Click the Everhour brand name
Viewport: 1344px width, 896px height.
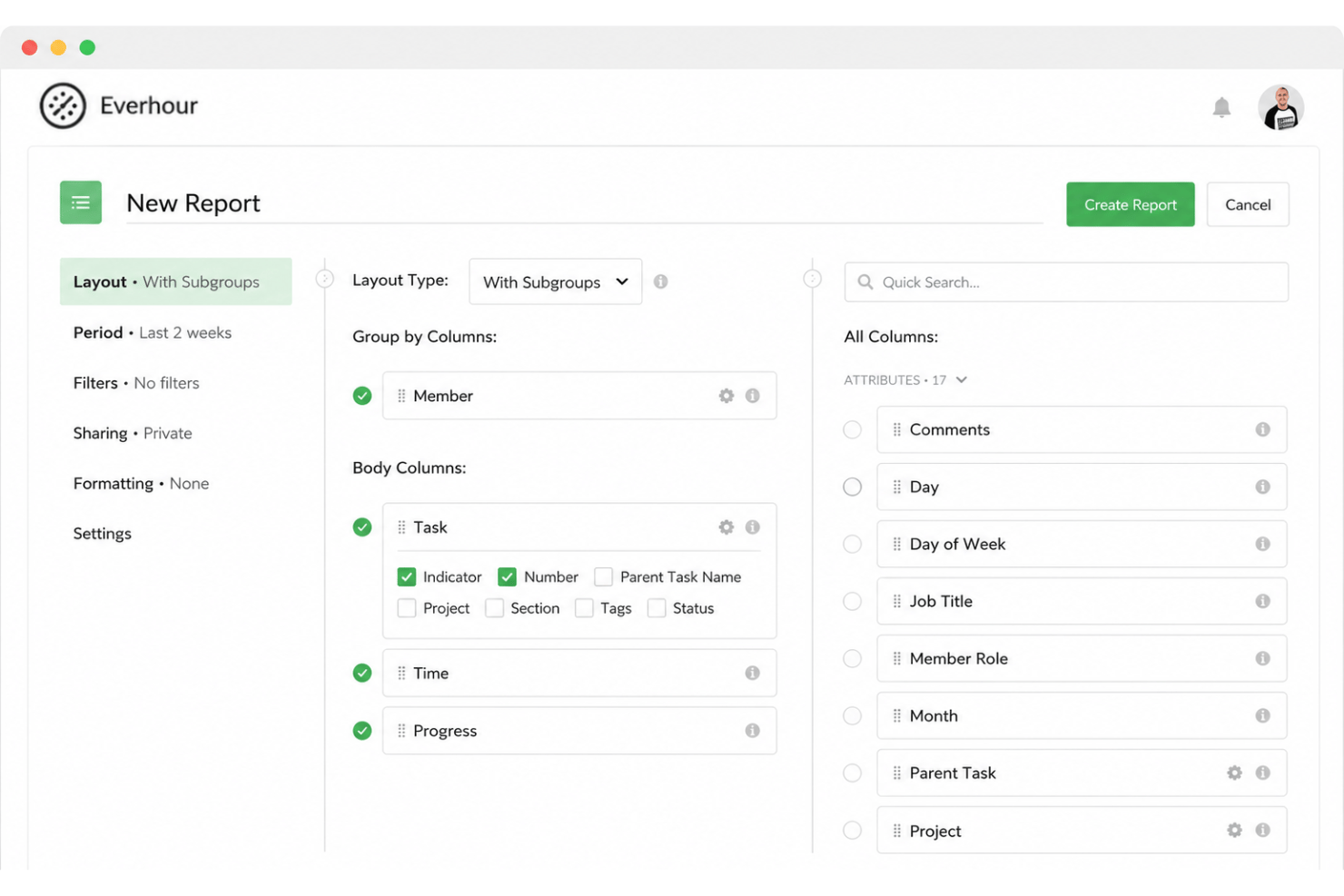click(x=149, y=105)
